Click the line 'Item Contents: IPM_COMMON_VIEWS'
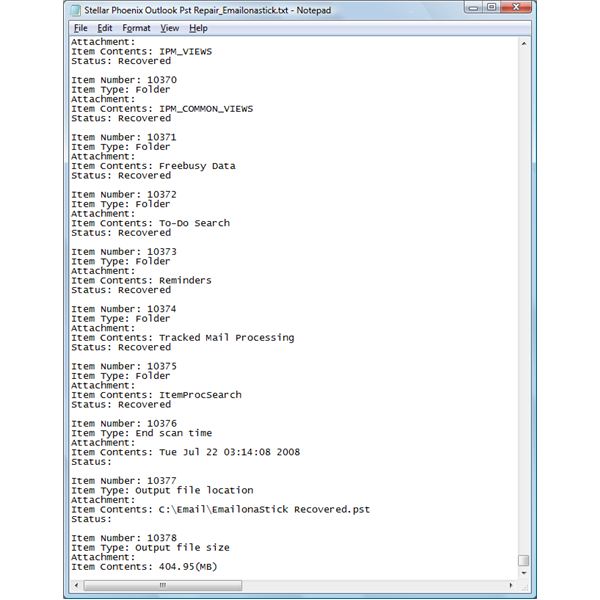Image resolution: width=600 pixels, height=600 pixels. coord(162,109)
